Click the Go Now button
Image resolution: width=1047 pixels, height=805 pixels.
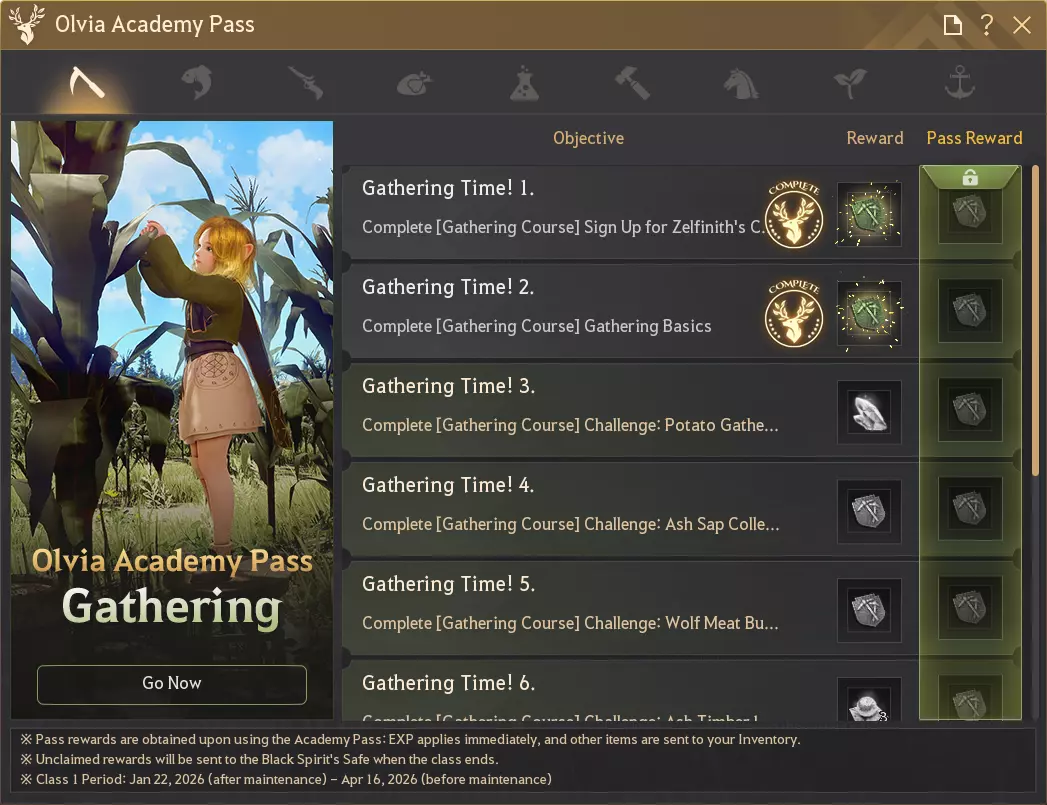click(x=172, y=684)
